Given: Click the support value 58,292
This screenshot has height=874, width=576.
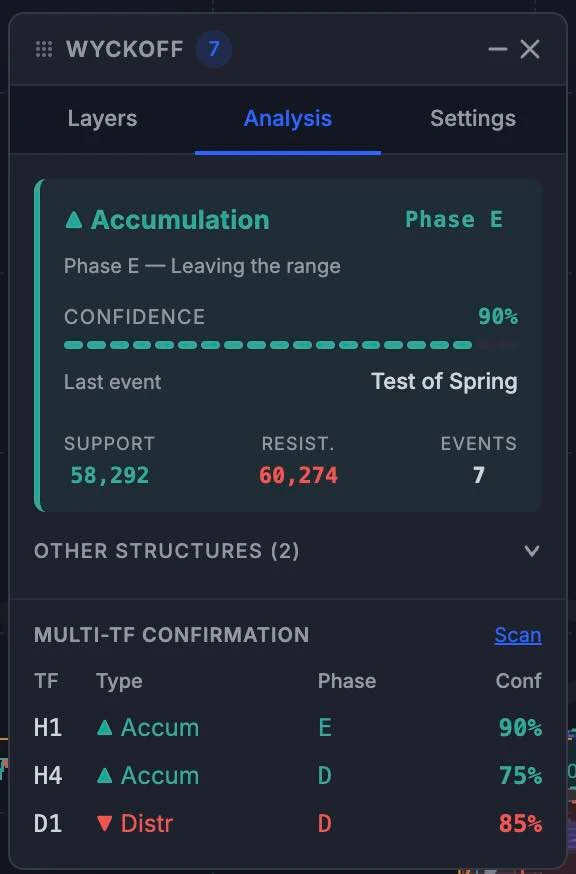Looking at the screenshot, I should coord(109,475).
